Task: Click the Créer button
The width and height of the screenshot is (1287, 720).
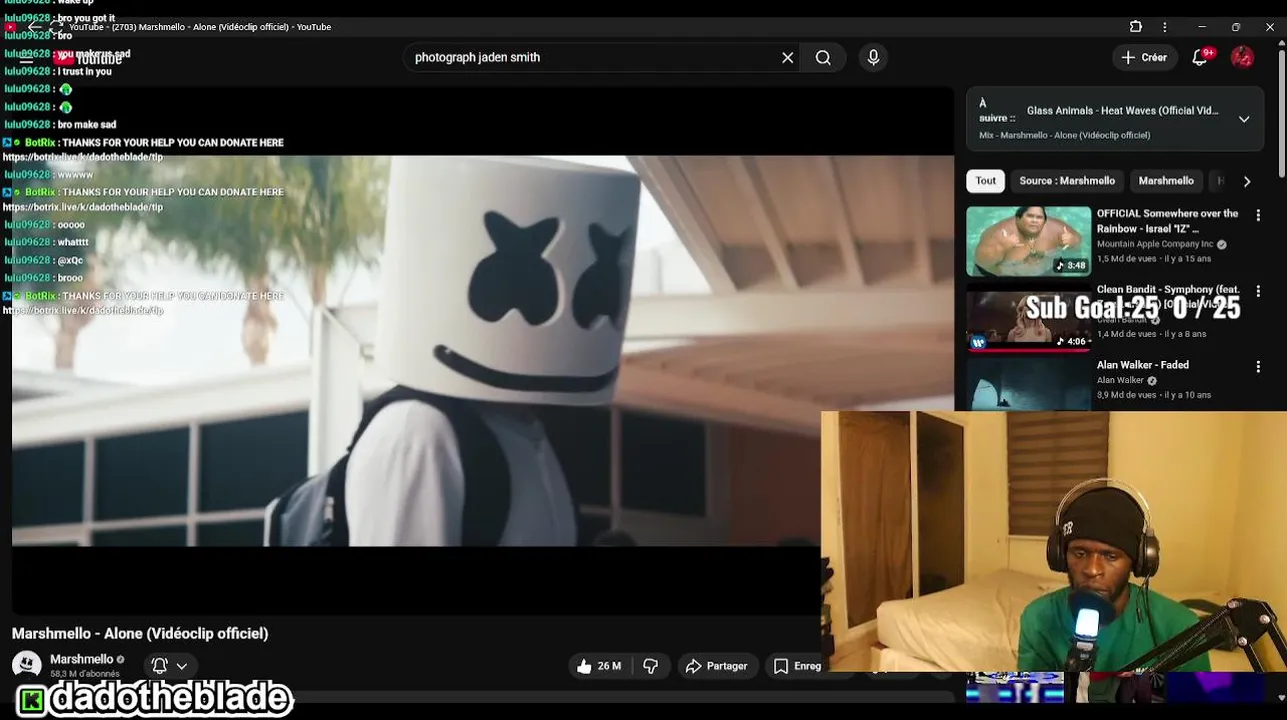Action: coord(1144,58)
